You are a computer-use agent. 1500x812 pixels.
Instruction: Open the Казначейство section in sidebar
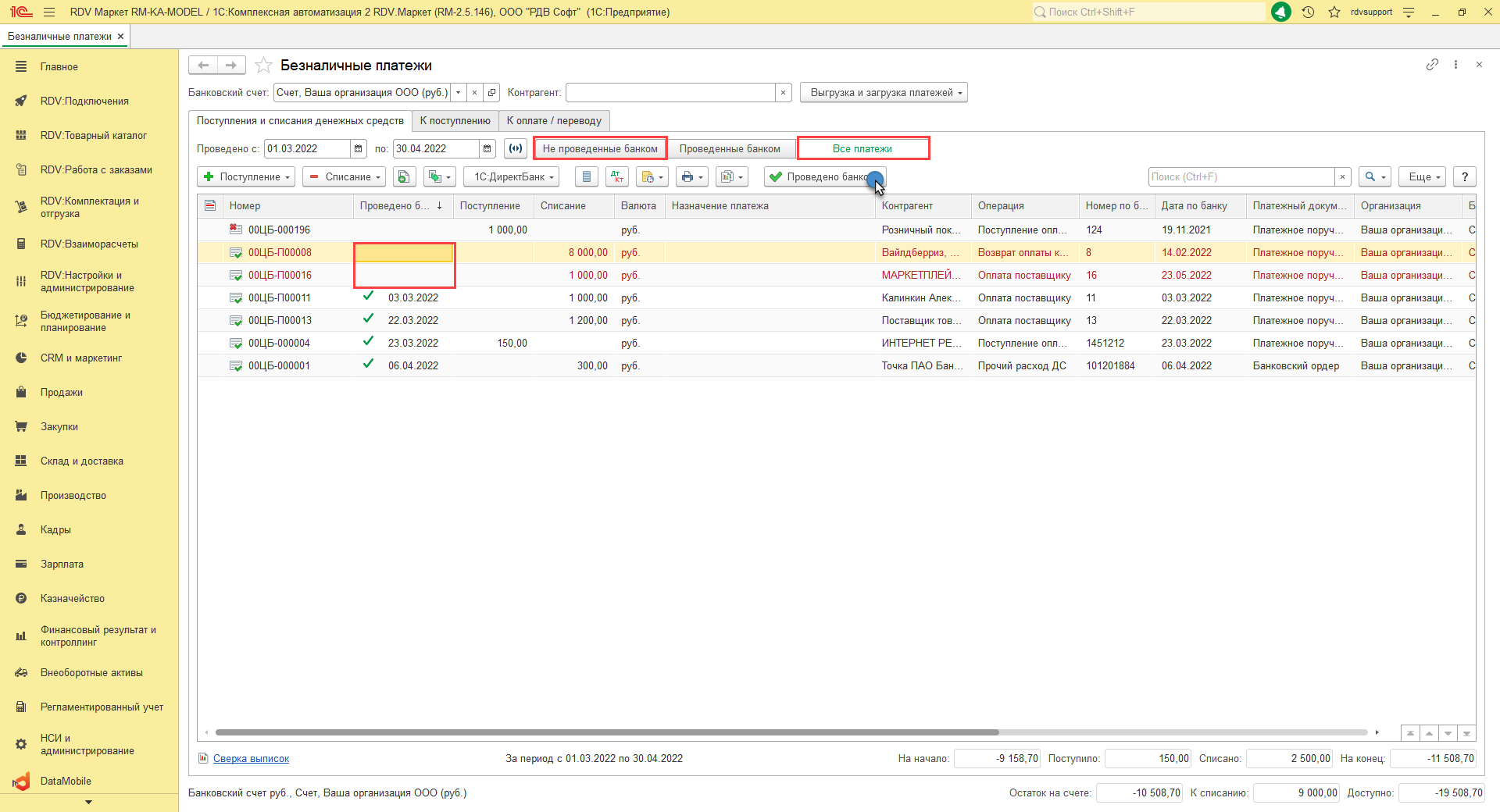point(73,599)
